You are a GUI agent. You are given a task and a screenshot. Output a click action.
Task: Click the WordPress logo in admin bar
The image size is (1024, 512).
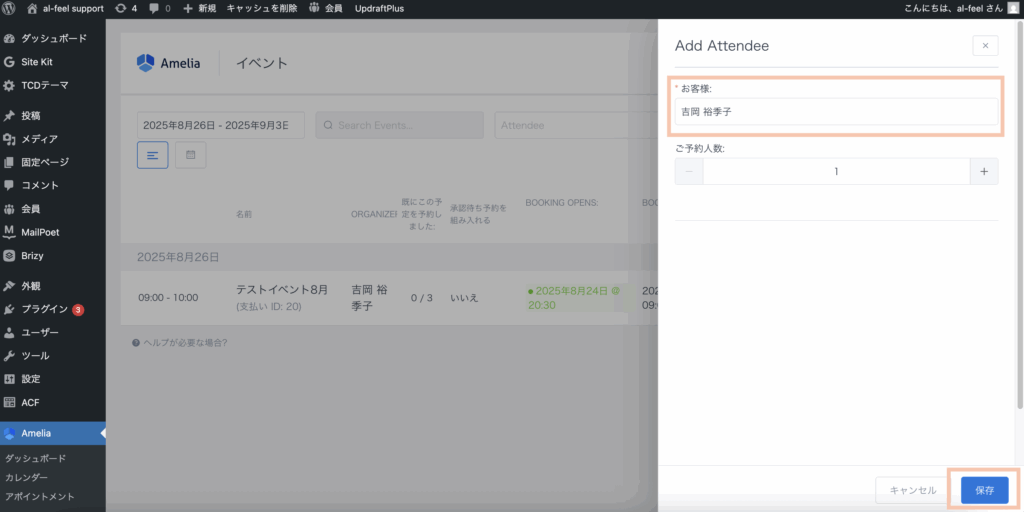10,8
